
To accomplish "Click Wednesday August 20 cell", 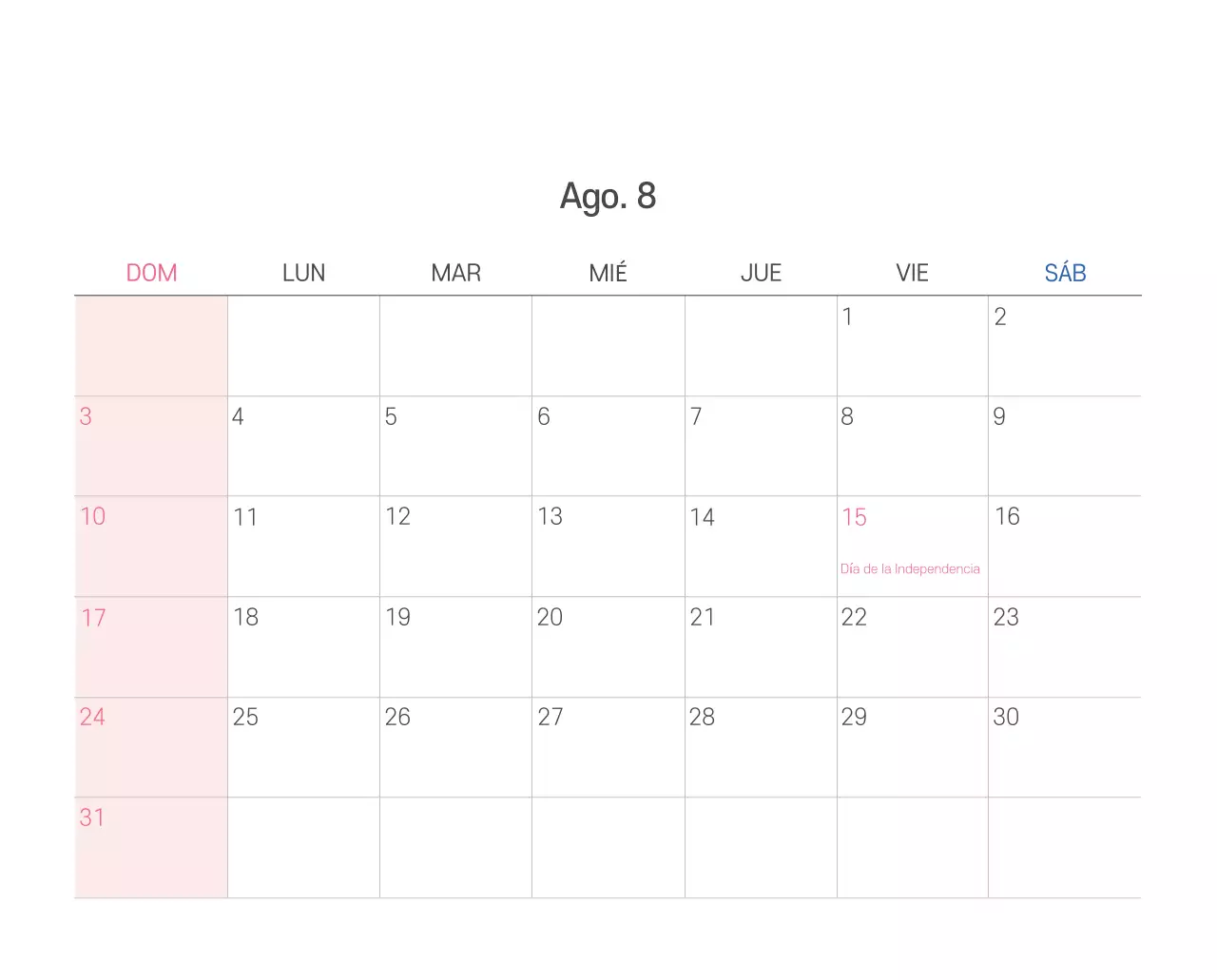I will pos(608,647).
